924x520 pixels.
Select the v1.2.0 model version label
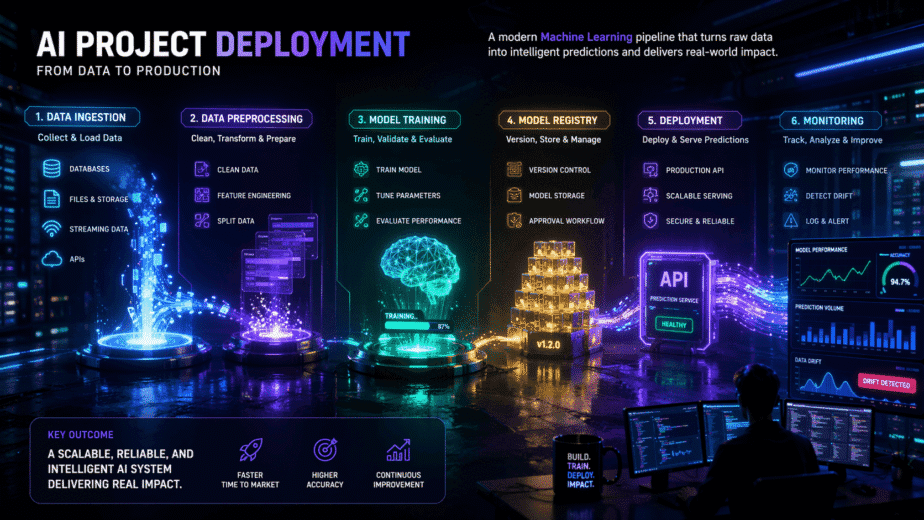(548, 345)
